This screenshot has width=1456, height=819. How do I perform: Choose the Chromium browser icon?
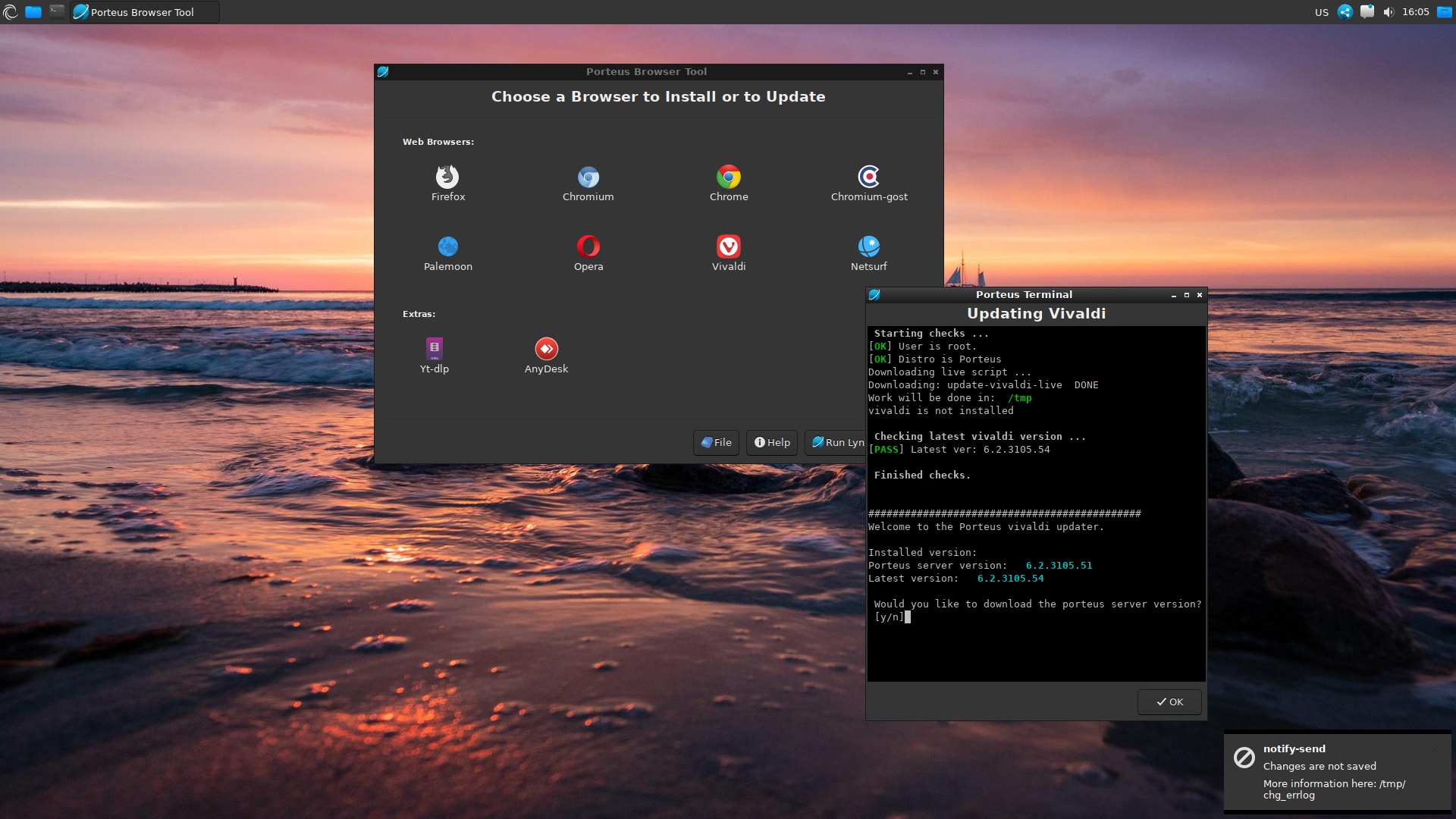(588, 177)
